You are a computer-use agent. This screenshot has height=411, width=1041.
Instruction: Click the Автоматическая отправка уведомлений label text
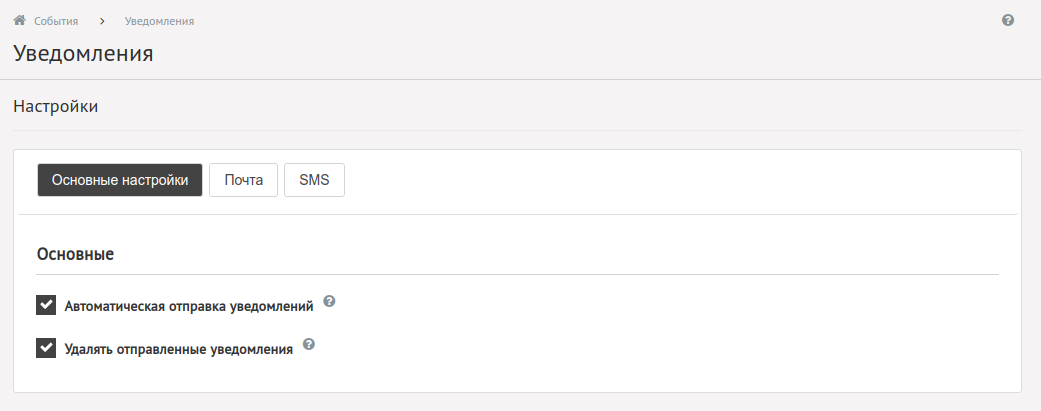pos(189,307)
